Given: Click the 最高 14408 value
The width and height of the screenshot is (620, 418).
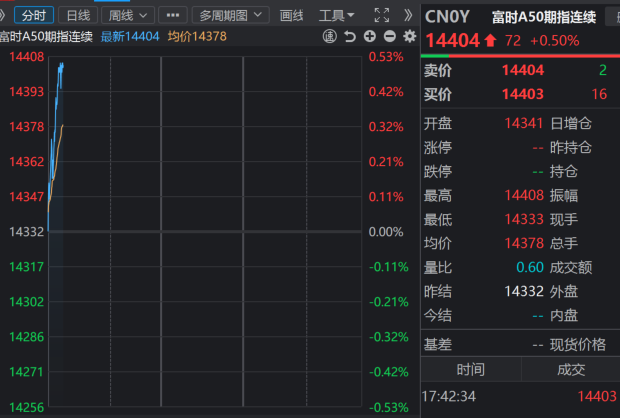Looking at the screenshot, I should point(524,195).
